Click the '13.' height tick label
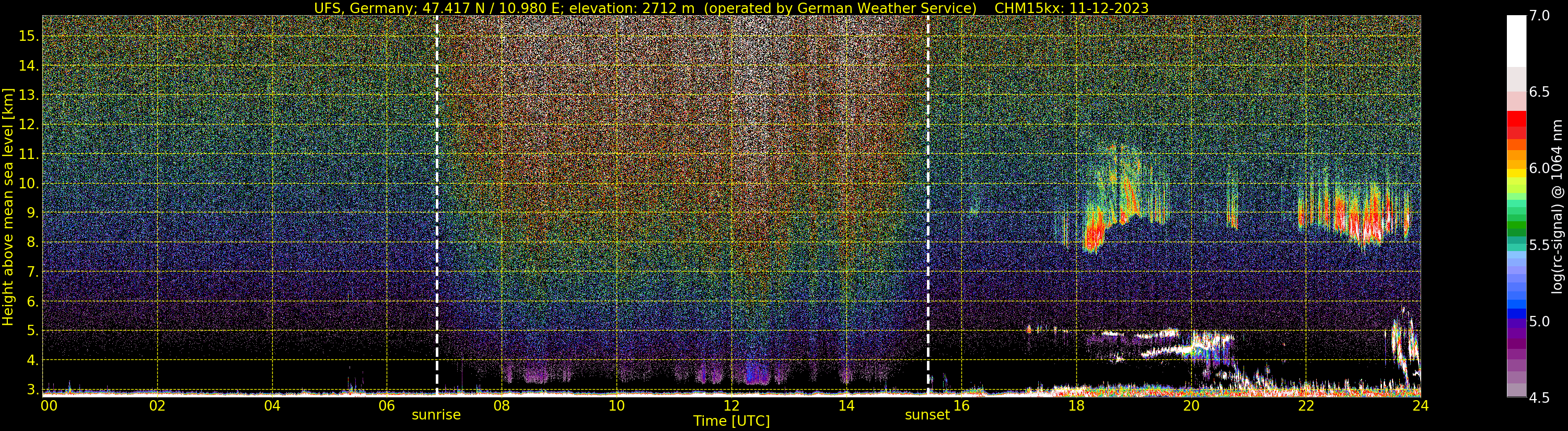Viewport: 1568px width, 431px height. (29, 95)
